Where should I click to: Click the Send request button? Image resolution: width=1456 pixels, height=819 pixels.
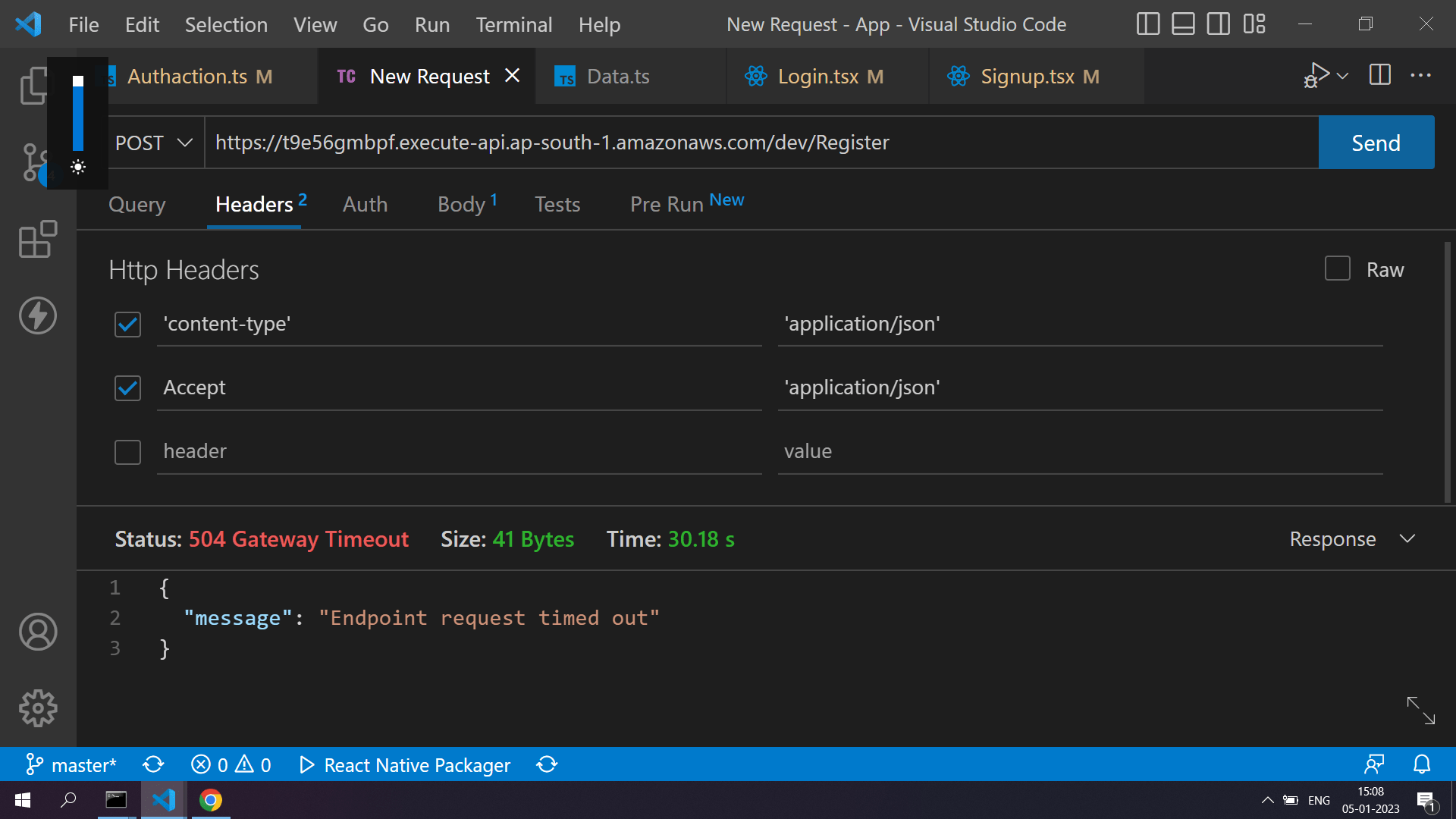coord(1376,143)
